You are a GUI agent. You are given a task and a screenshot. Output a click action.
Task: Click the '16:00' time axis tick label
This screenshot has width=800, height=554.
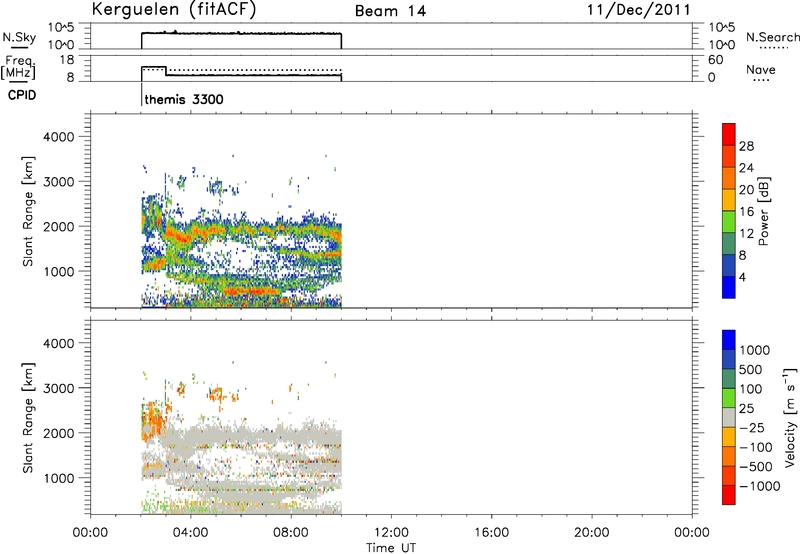click(x=491, y=533)
